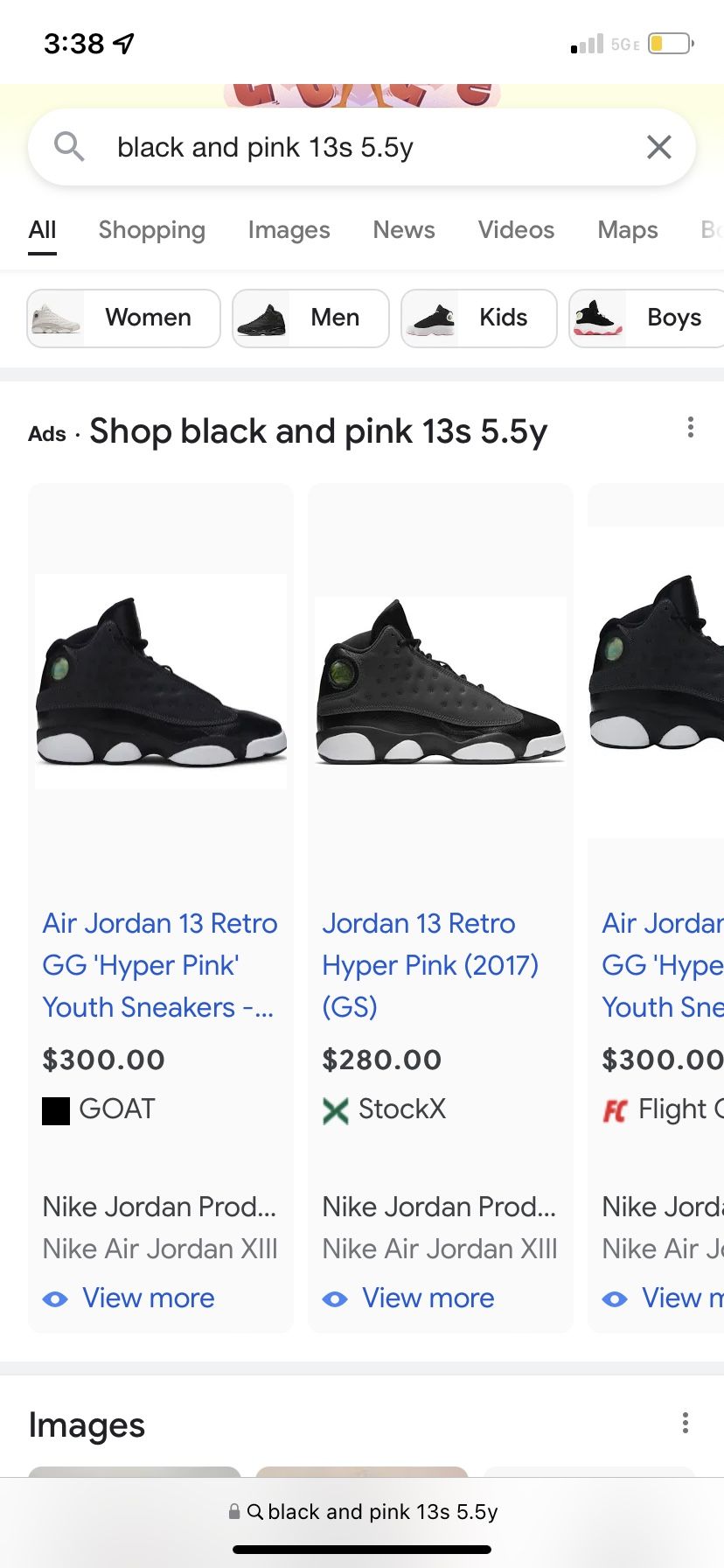This screenshot has width=724, height=1568.
Task: Open Jordan 13 Retro Hyper Pink StockX link
Action: (430, 965)
